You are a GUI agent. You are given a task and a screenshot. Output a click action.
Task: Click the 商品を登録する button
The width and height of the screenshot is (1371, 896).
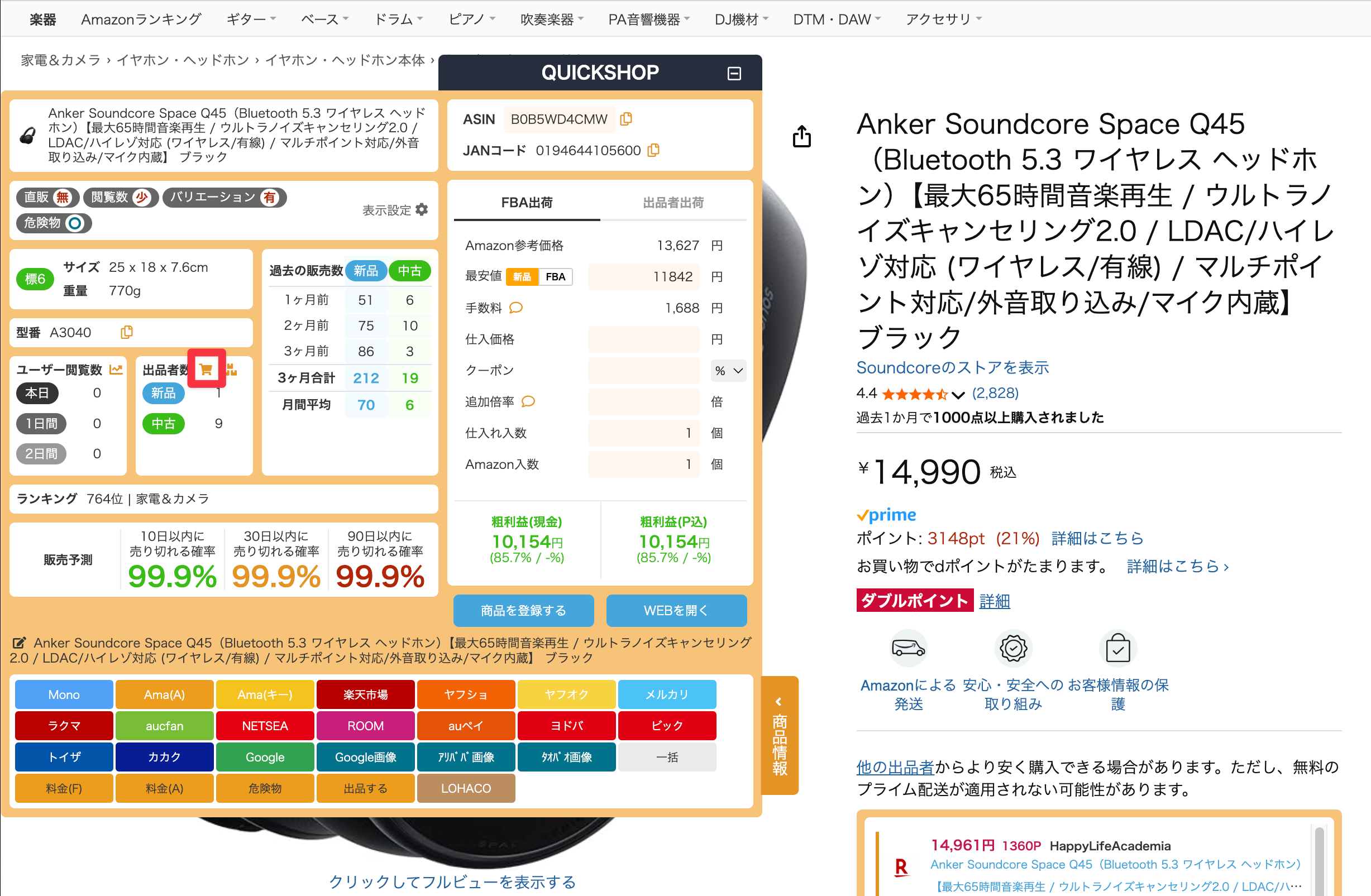(524, 610)
